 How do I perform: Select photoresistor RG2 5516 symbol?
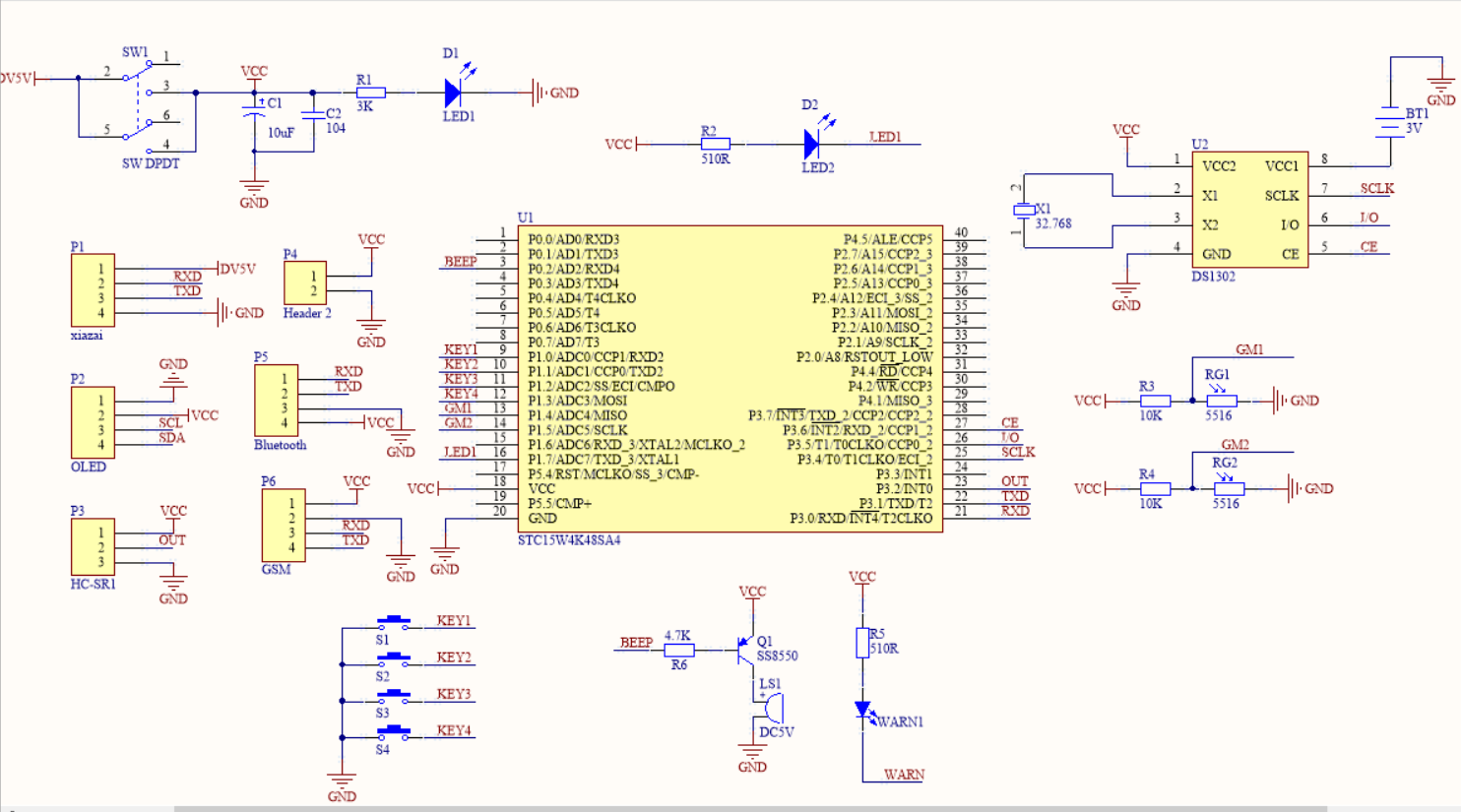tap(1228, 486)
